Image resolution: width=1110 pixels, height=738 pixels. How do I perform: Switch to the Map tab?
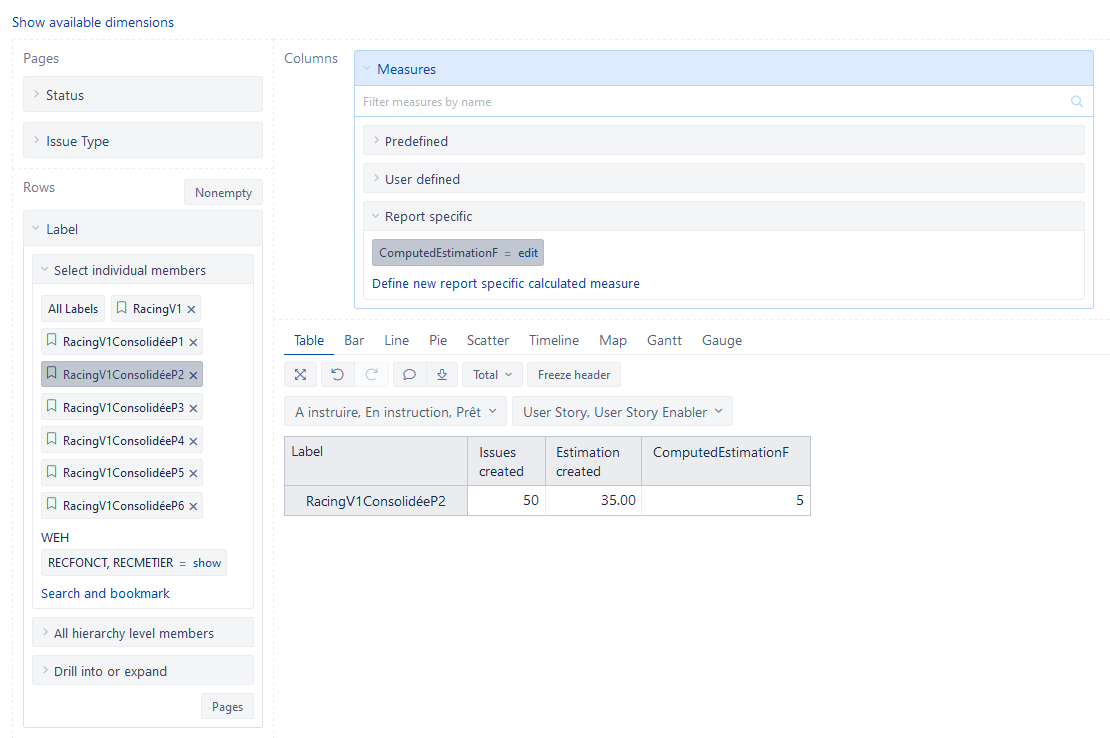click(613, 340)
